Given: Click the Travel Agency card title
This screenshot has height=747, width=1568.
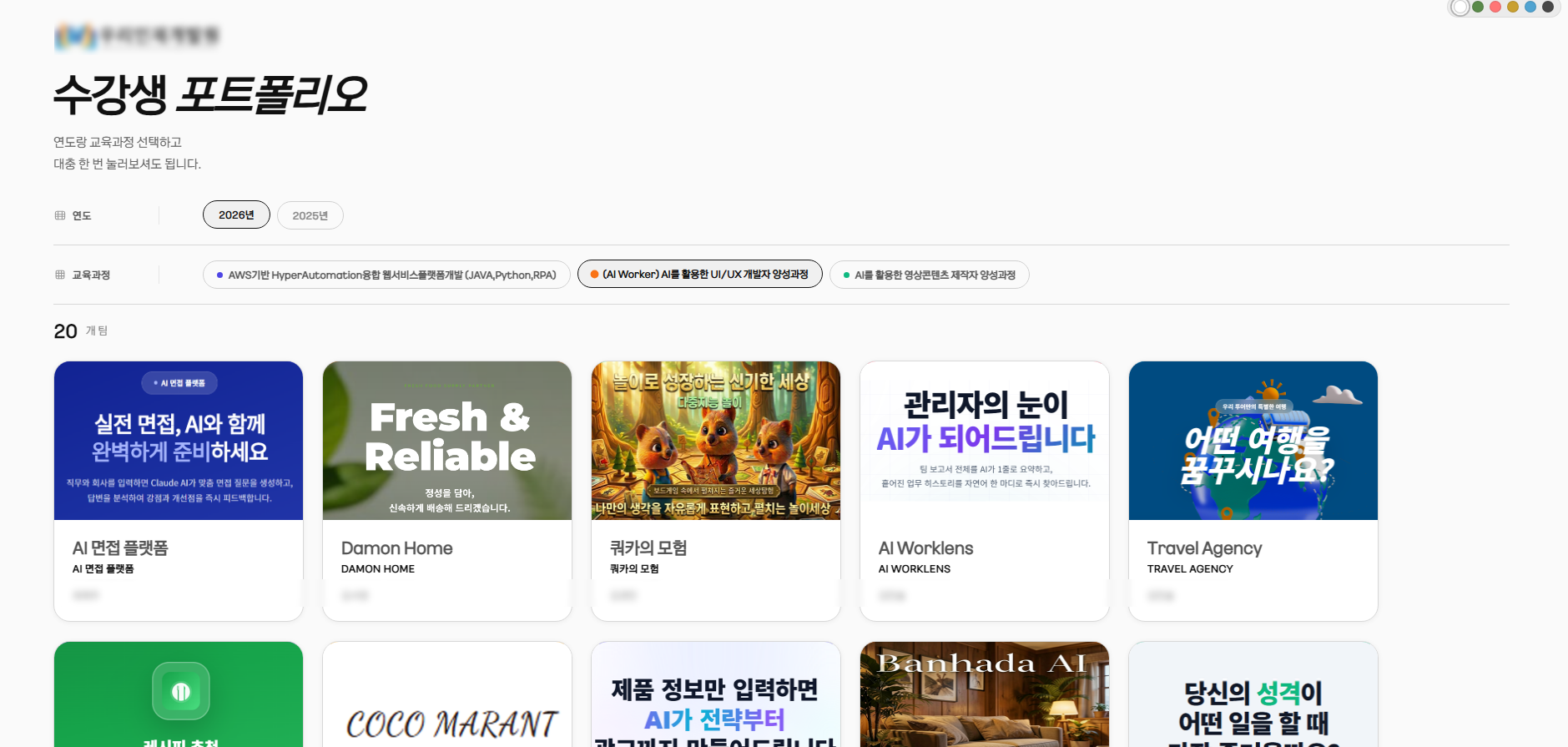Looking at the screenshot, I should coord(1204,548).
